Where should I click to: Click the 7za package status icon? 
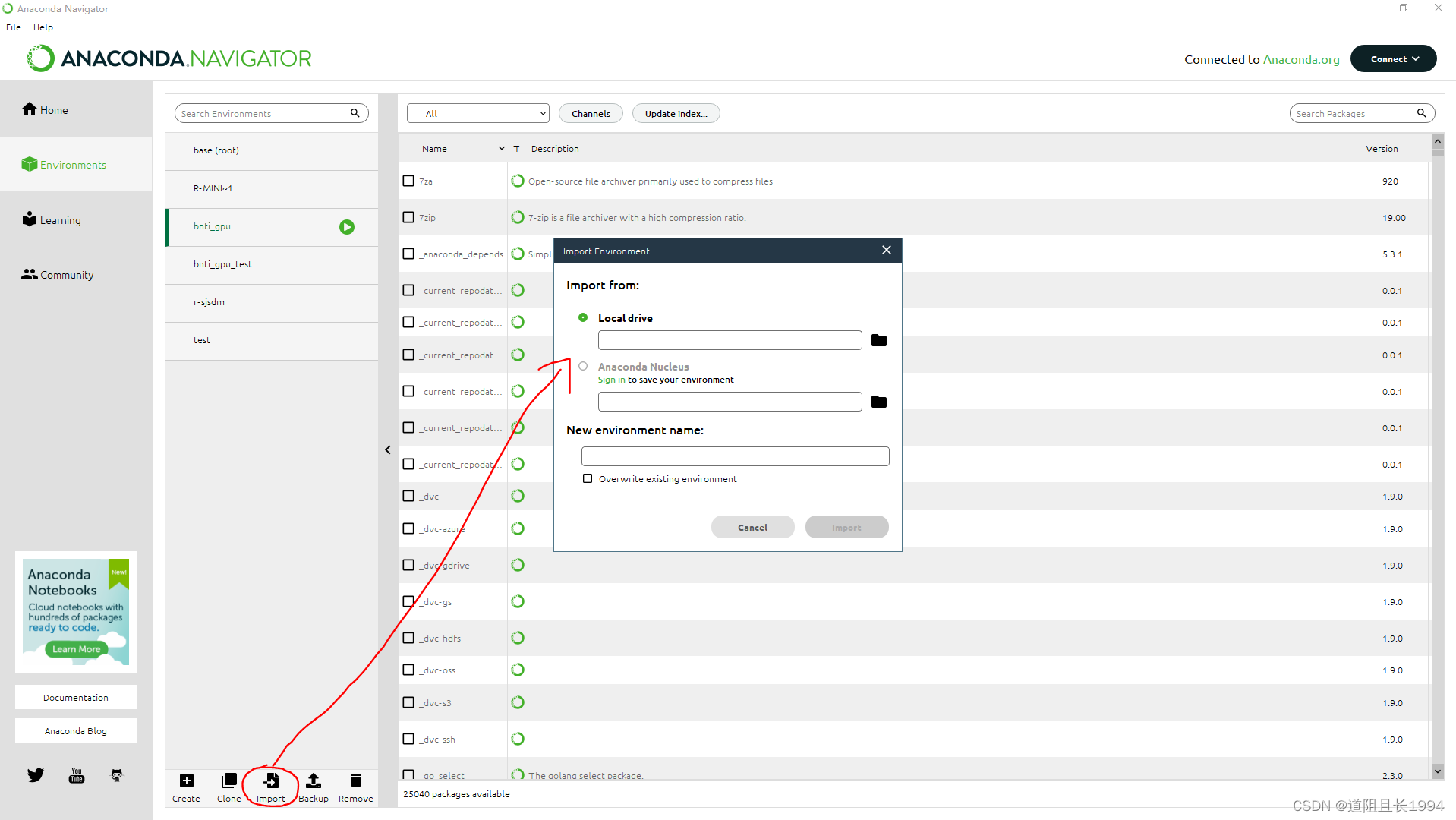[518, 181]
